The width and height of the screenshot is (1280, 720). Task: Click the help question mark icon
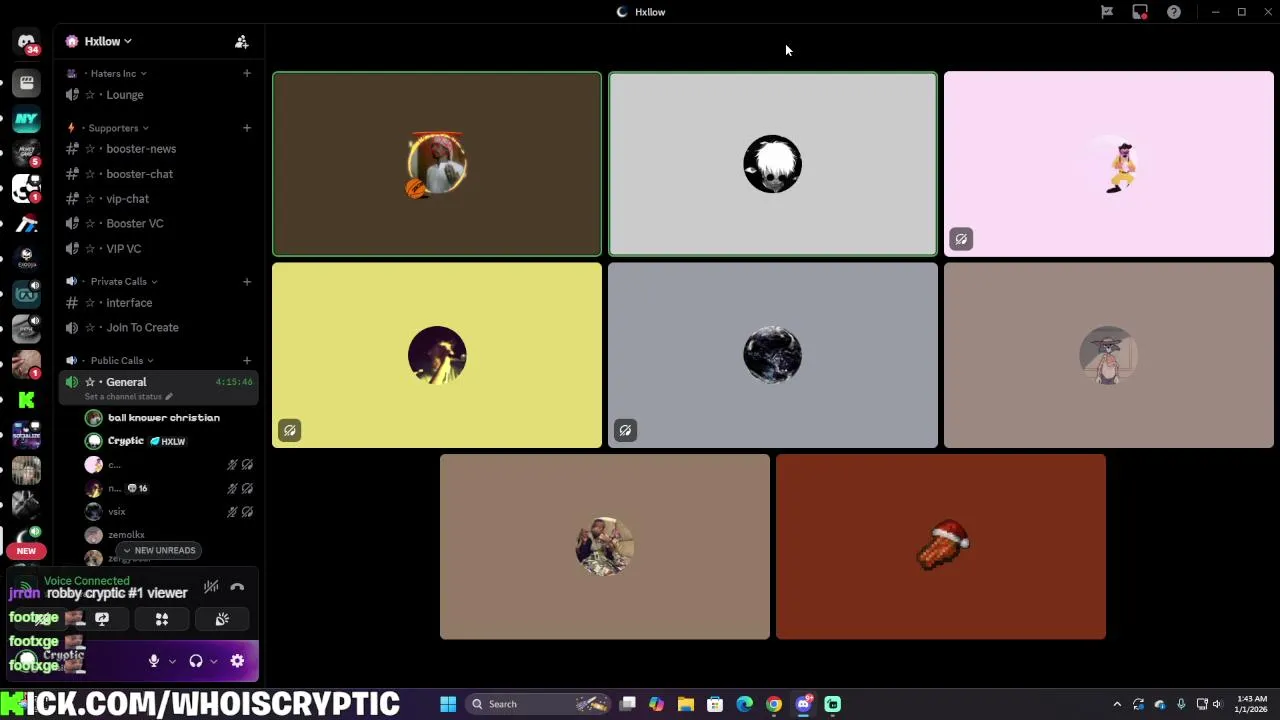(x=1174, y=12)
